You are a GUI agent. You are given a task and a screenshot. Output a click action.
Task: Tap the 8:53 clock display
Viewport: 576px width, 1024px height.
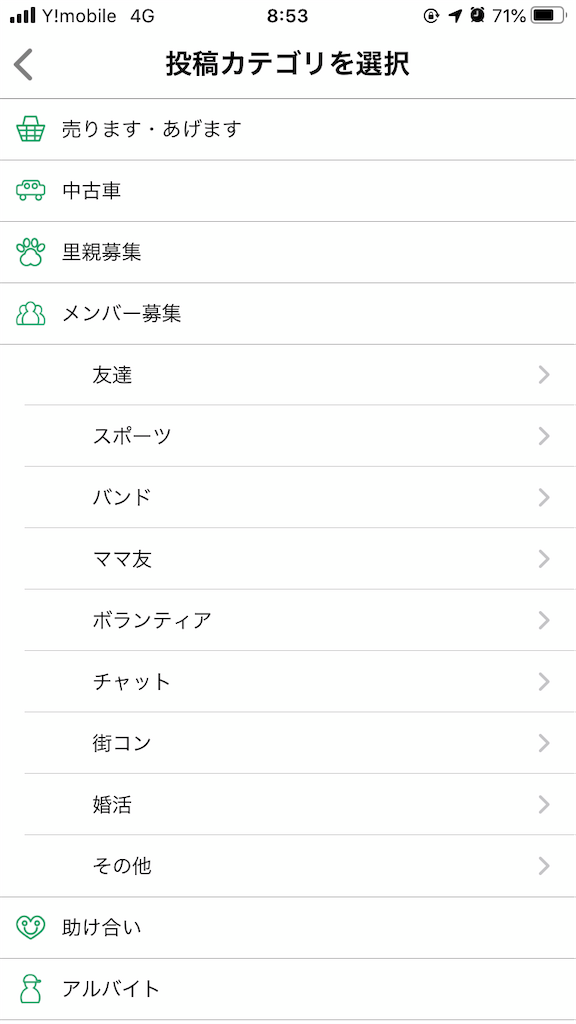point(288,15)
